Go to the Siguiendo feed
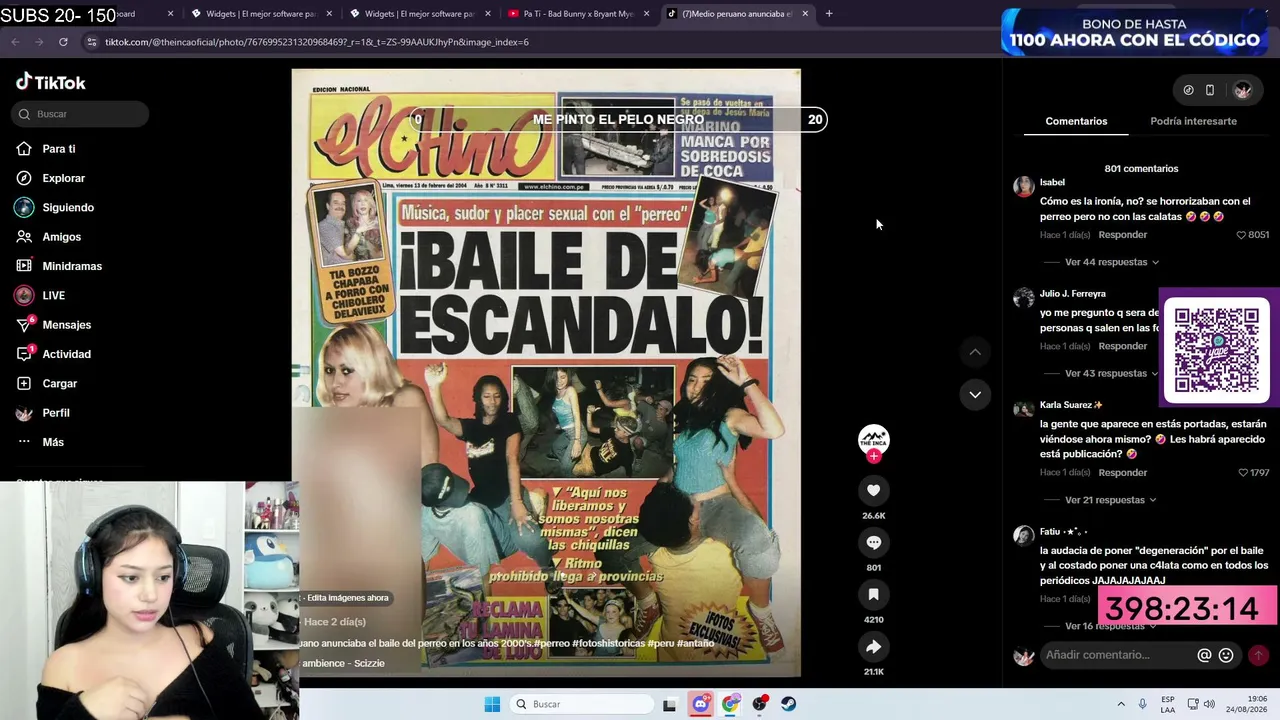This screenshot has height=720, width=1280. click(68, 207)
